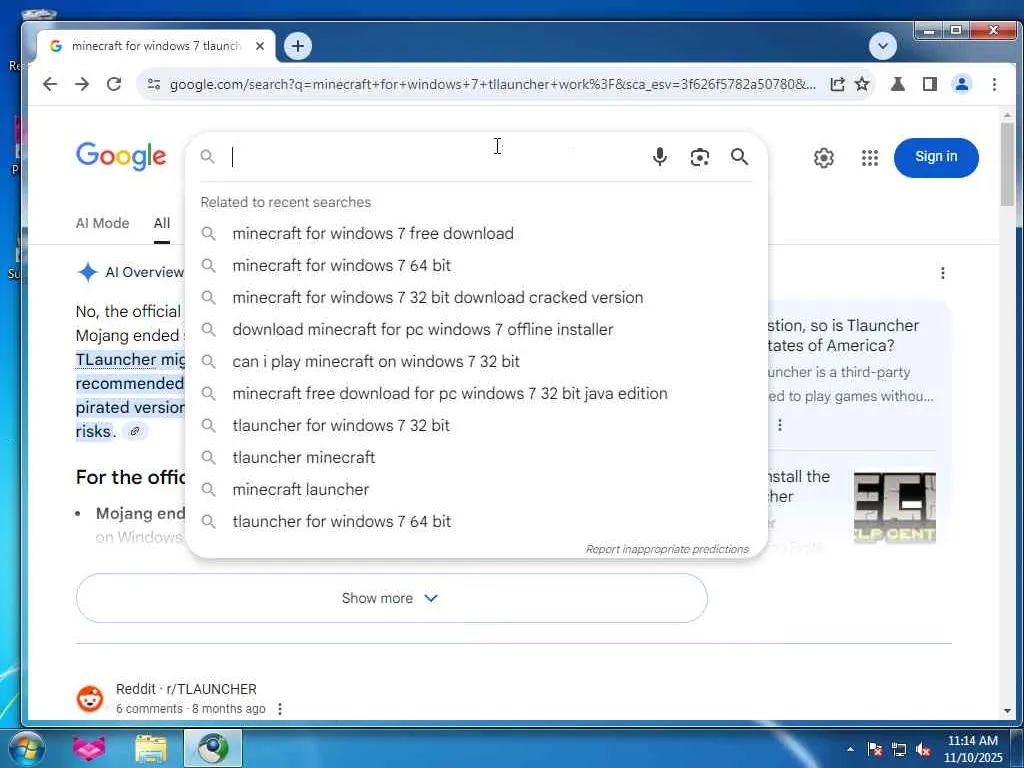Open pink taskbar app icon

point(89,748)
